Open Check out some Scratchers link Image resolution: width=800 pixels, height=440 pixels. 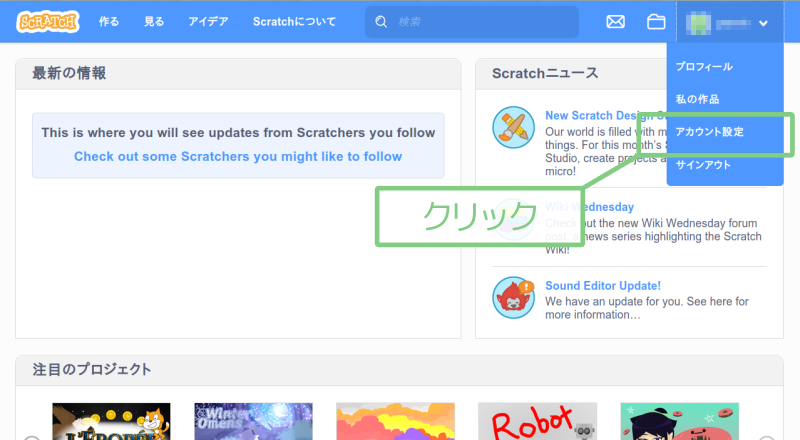tap(238, 156)
